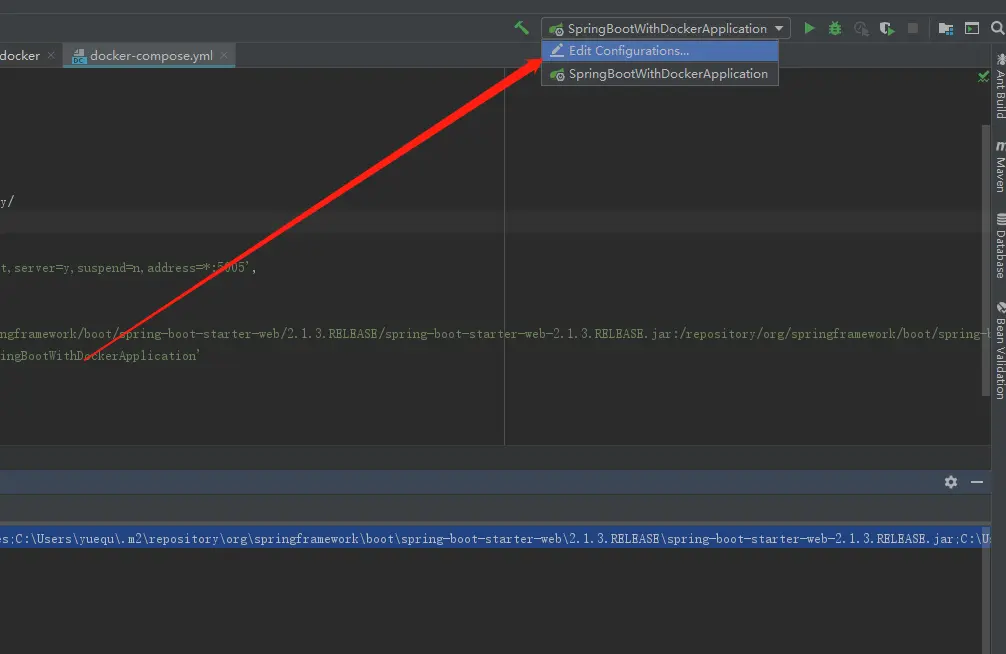Image resolution: width=1006 pixels, height=654 pixels.
Task: Click the line containing 'address=*:5005'
Action: [x=128, y=268]
